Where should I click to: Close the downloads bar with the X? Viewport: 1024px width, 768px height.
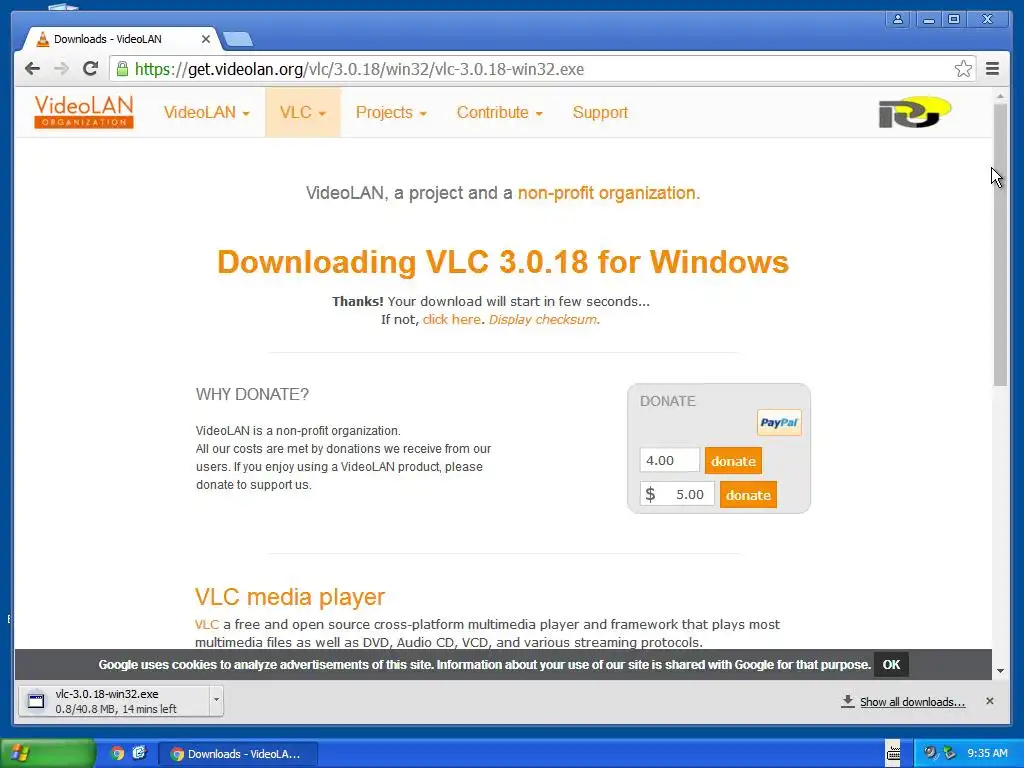[989, 701]
